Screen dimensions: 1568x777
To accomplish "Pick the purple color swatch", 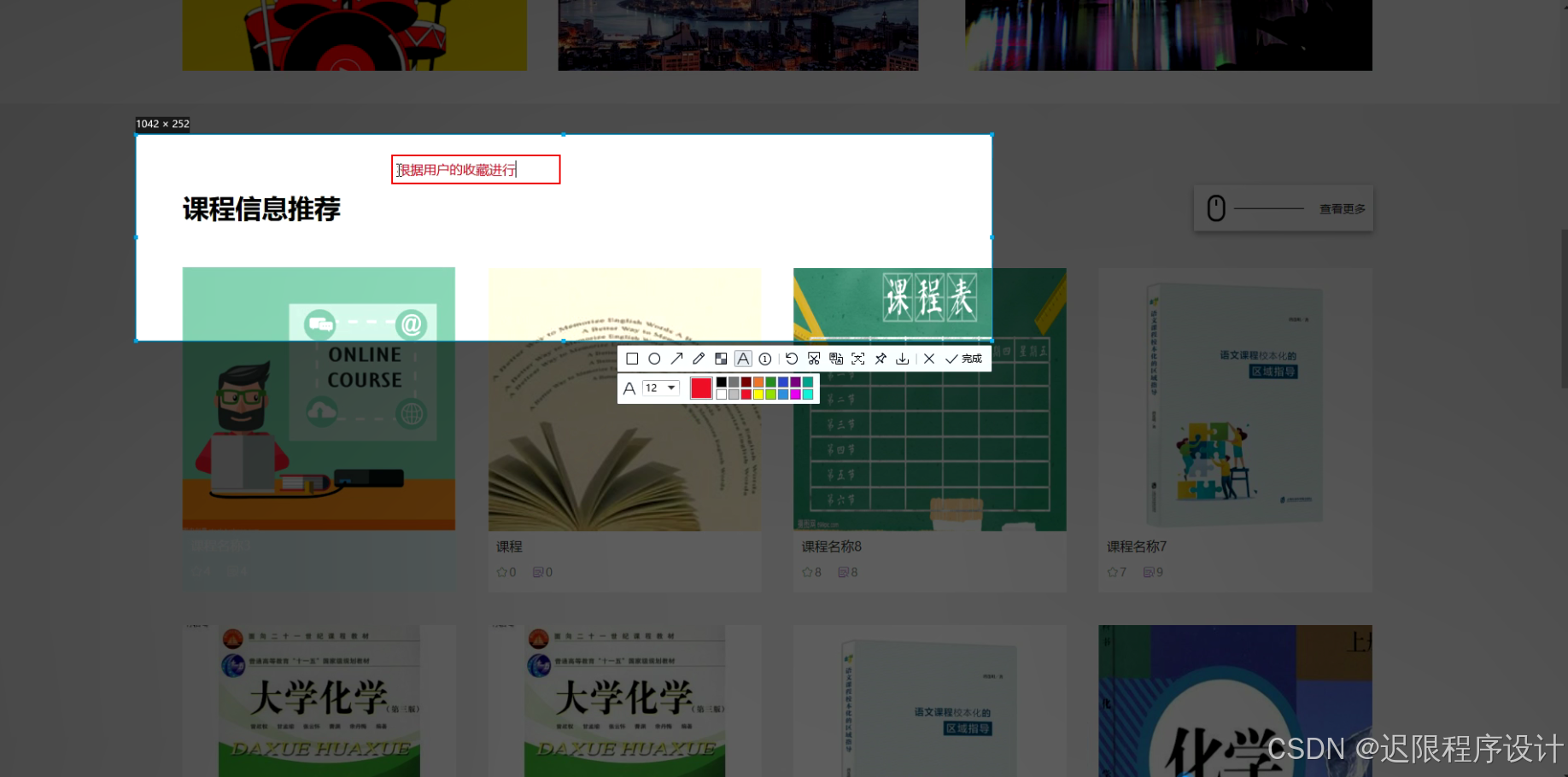I will 795,382.
